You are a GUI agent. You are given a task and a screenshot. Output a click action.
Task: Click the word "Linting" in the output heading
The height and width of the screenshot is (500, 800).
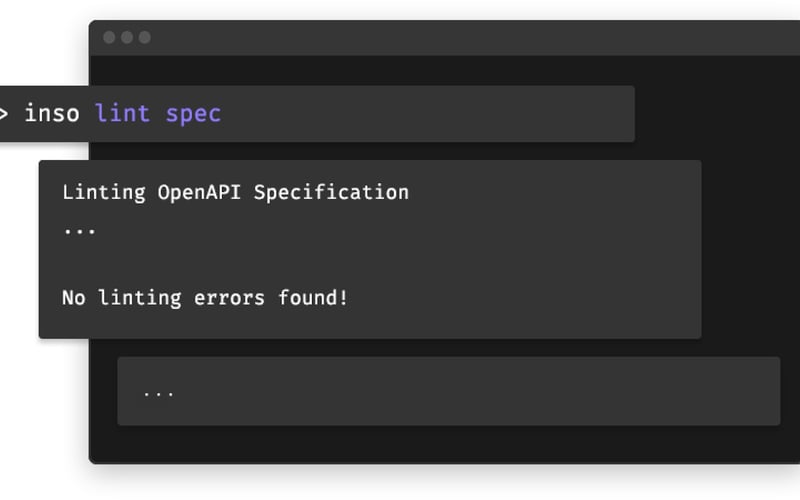pos(105,192)
